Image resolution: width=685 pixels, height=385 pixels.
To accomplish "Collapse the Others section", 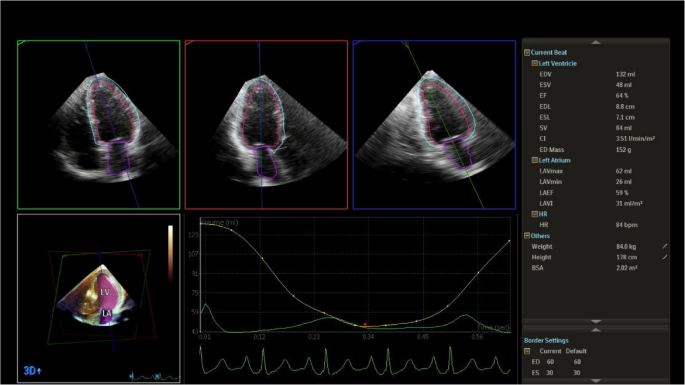I will pos(527,236).
